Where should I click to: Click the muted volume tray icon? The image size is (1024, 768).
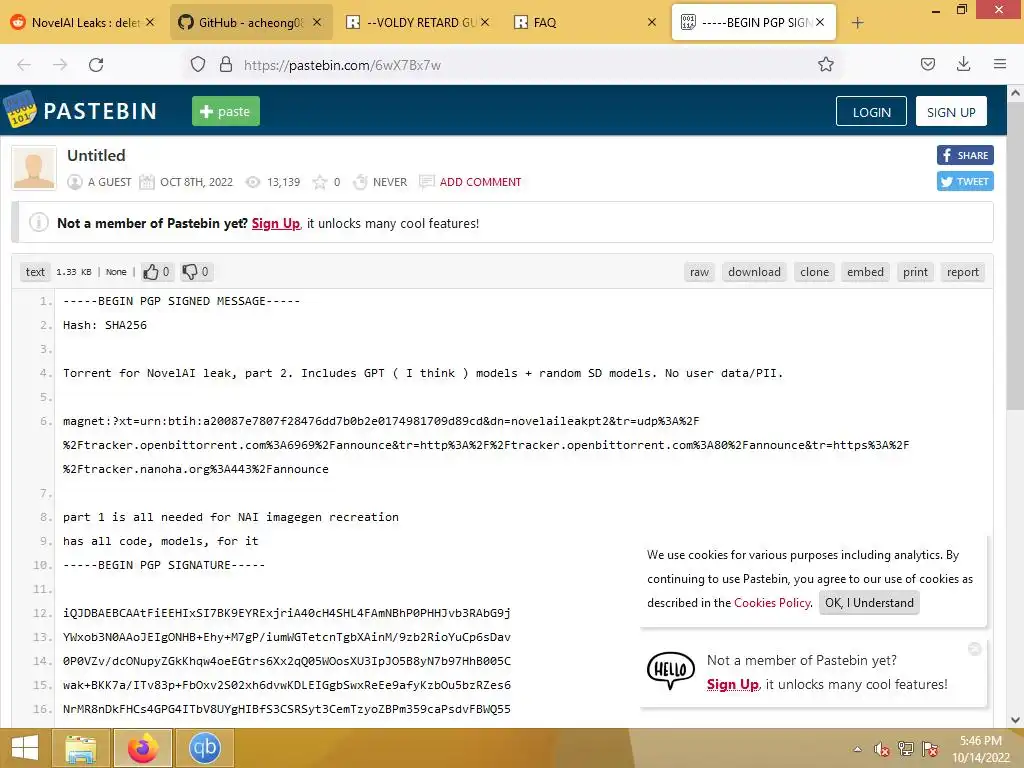click(x=882, y=749)
